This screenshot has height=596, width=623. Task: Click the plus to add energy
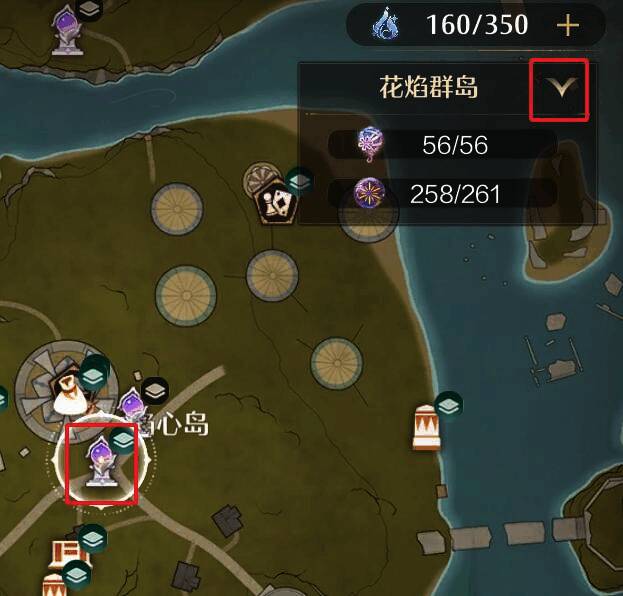coord(567,26)
